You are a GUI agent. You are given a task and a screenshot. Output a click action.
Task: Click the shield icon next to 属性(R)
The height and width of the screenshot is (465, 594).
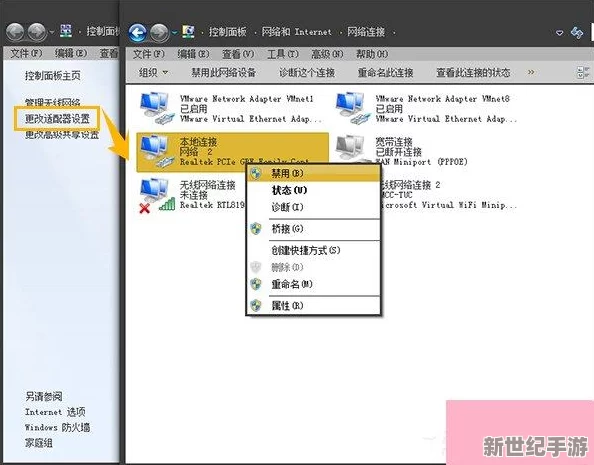coord(256,305)
